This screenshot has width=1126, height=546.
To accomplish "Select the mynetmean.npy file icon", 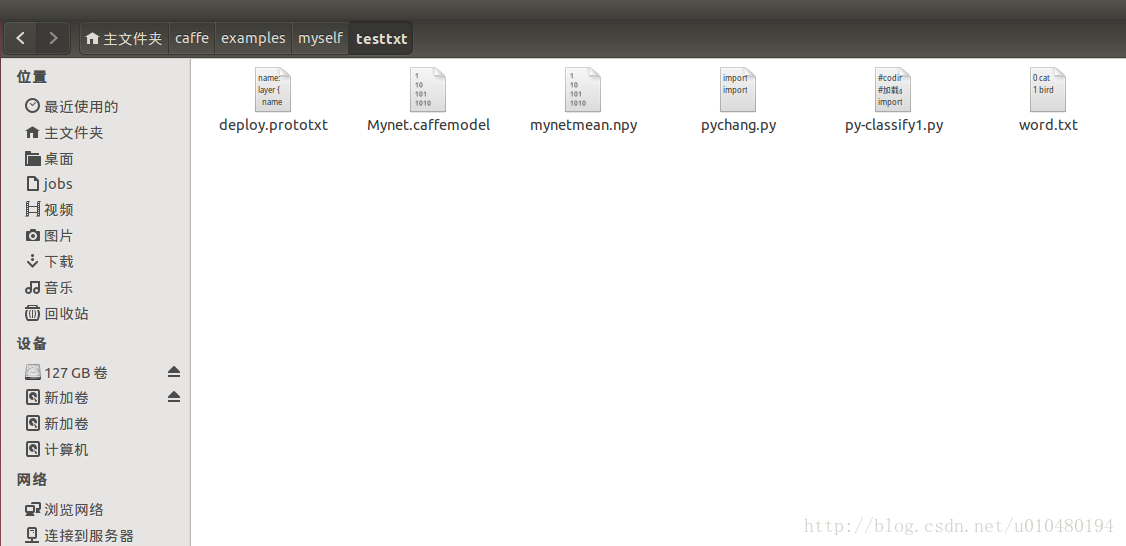I will [583, 90].
